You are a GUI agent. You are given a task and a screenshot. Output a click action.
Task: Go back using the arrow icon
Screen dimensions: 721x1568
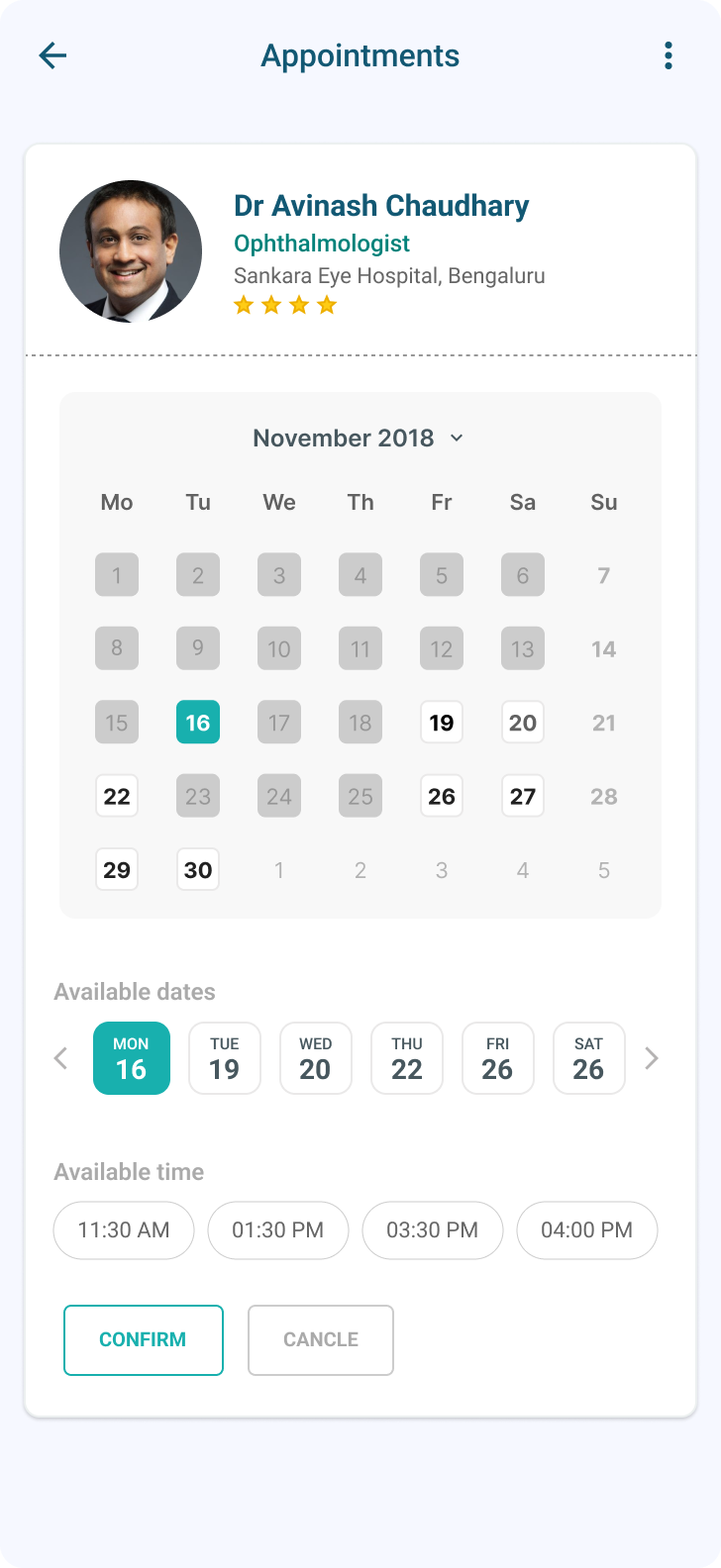pos(52,55)
